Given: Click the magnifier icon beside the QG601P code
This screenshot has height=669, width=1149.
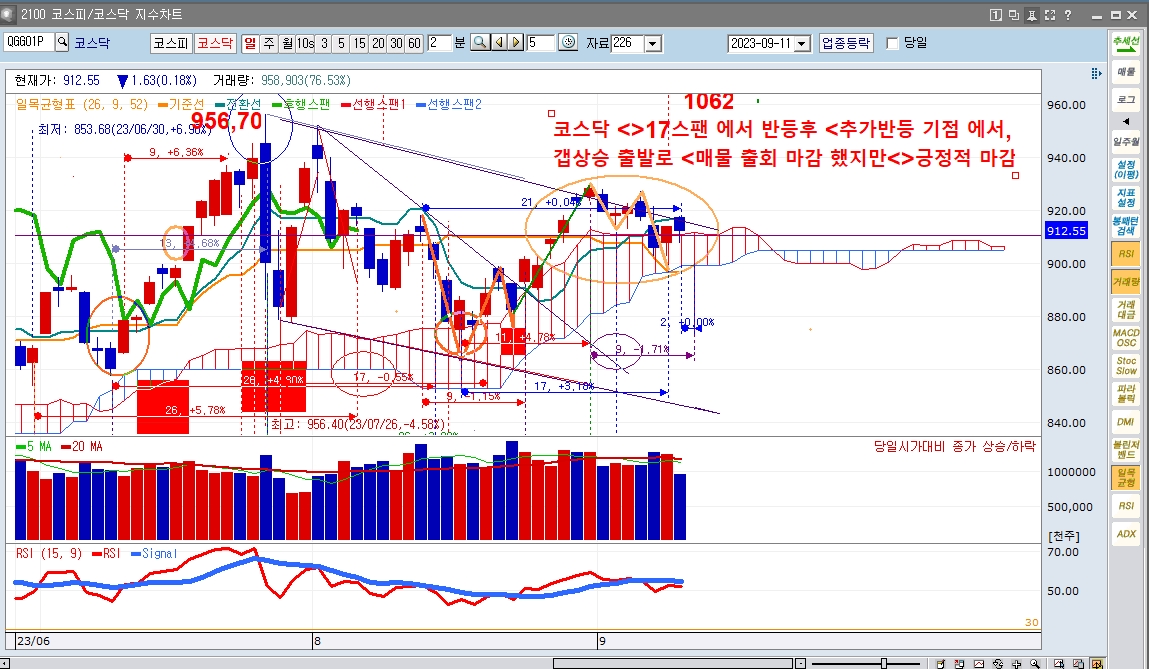Looking at the screenshot, I should click(x=62, y=42).
